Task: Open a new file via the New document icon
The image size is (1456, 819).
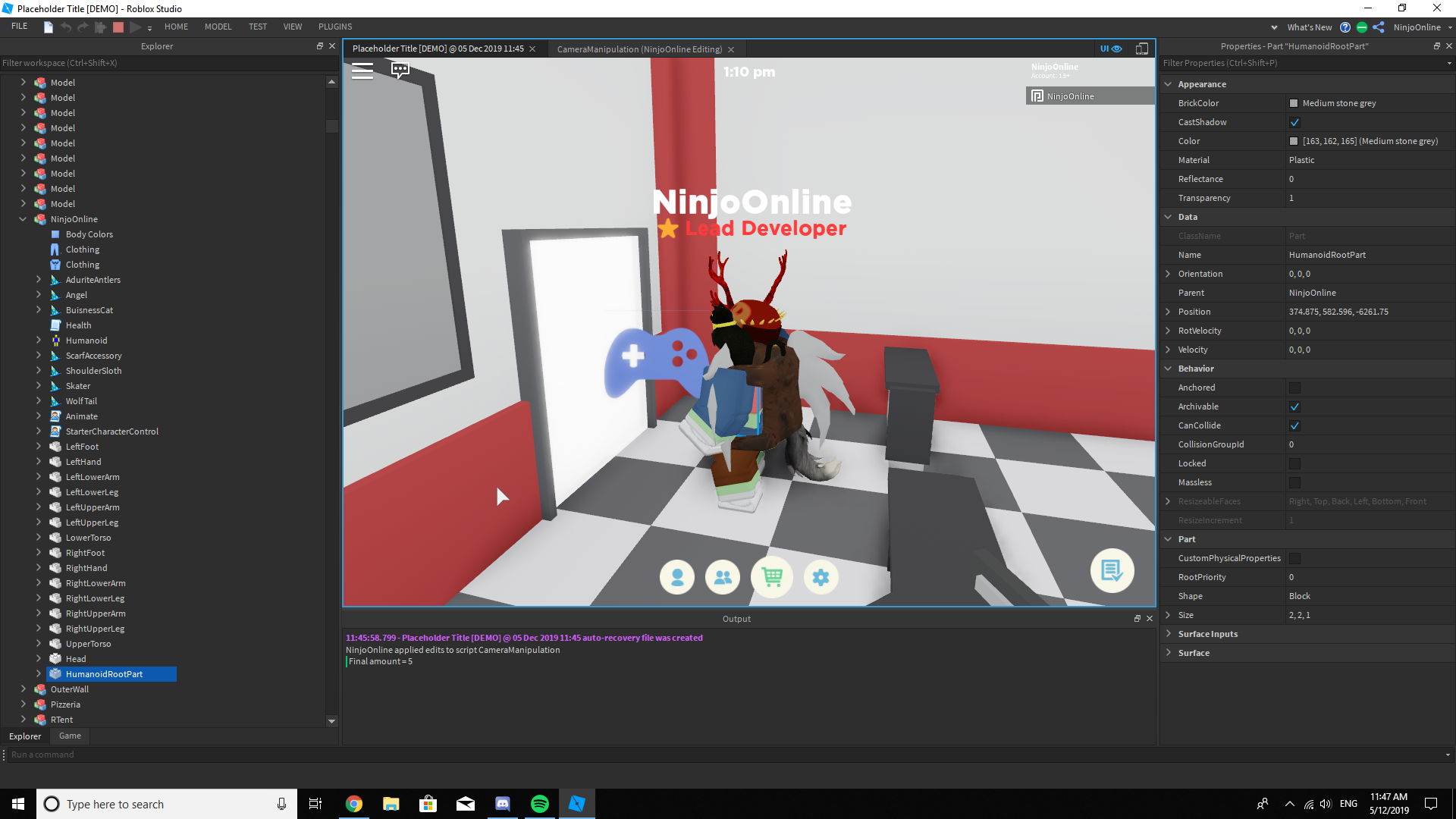Action: pos(47,27)
